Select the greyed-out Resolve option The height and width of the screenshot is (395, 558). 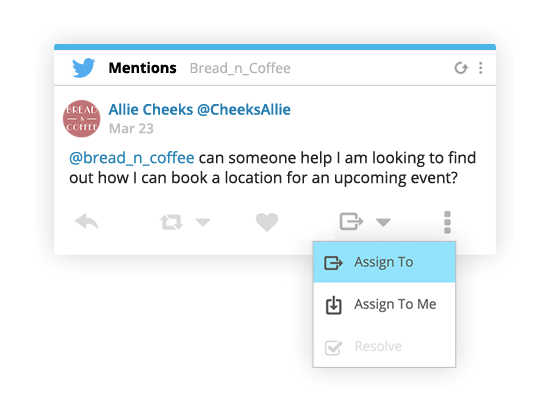(x=384, y=346)
